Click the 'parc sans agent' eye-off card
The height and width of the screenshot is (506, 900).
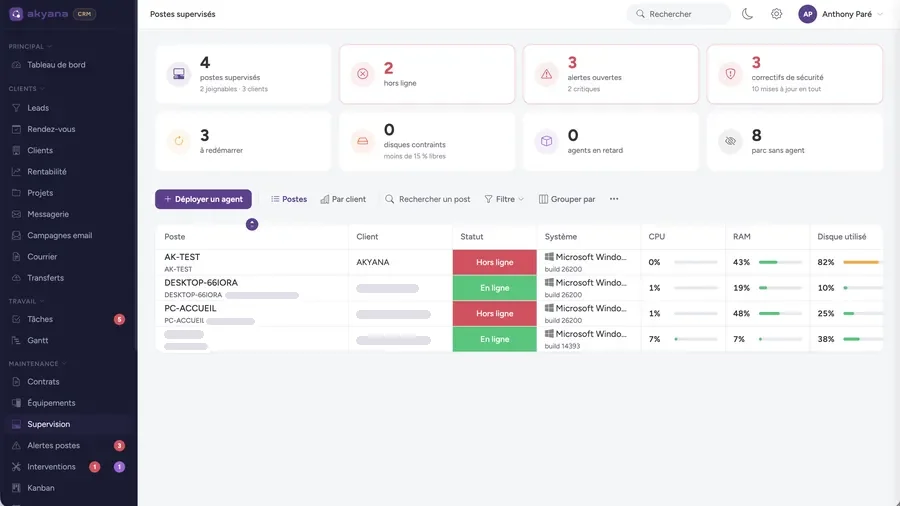pos(794,142)
